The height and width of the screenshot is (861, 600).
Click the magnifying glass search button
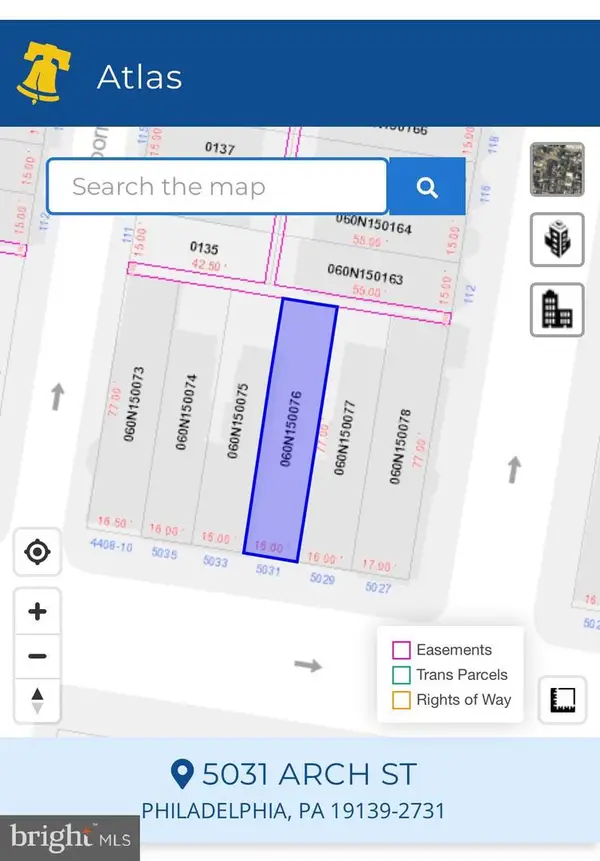point(427,187)
